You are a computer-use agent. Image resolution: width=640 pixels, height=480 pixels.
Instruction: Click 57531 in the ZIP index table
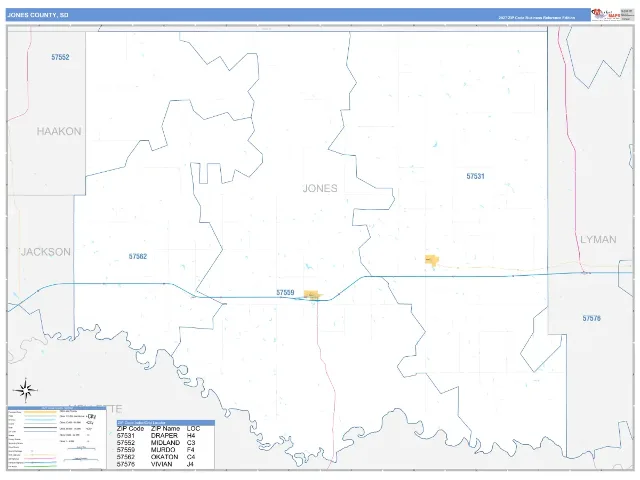coord(126,436)
